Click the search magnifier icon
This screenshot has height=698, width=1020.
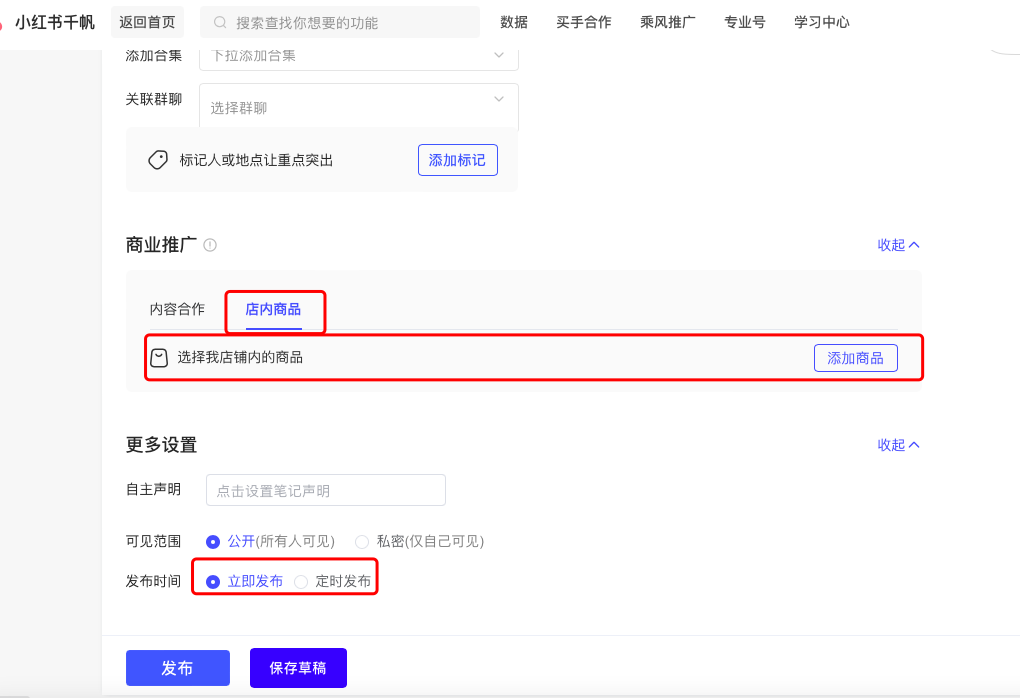[221, 23]
